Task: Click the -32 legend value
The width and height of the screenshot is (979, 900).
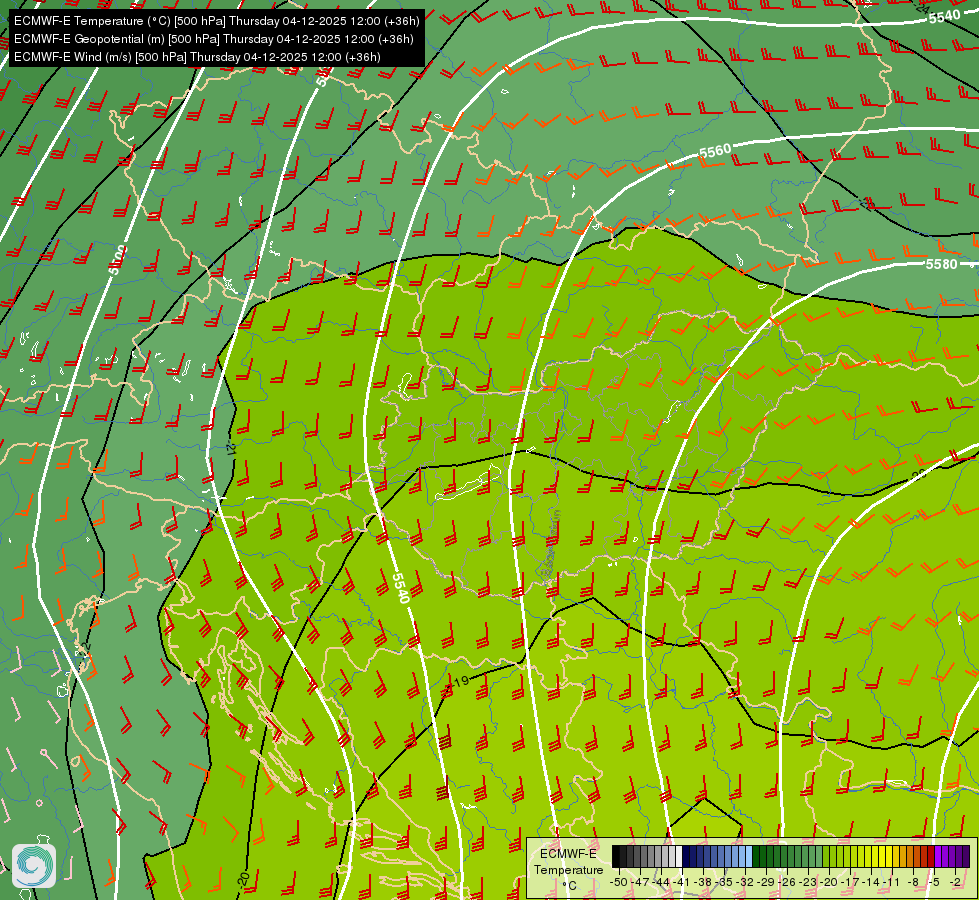Action: click(745, 882)
